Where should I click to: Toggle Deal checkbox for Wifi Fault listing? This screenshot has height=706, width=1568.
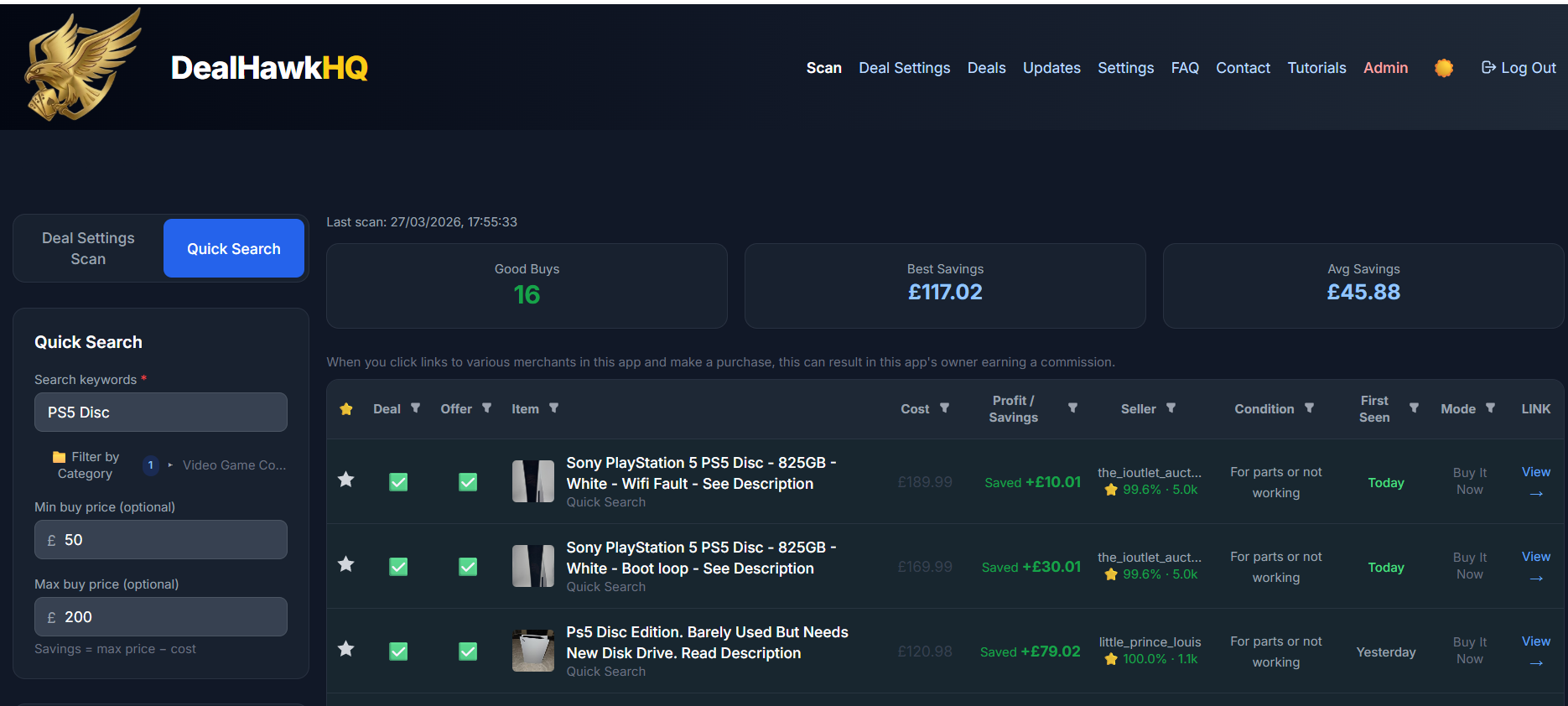(x=398, y=482)
